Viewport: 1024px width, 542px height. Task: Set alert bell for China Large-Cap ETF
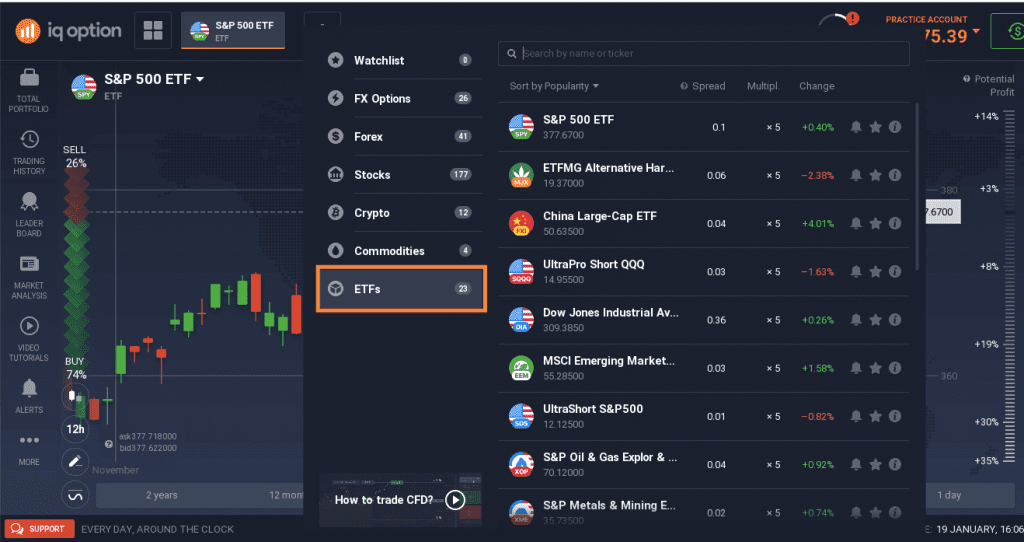click(x=856, y=223)
